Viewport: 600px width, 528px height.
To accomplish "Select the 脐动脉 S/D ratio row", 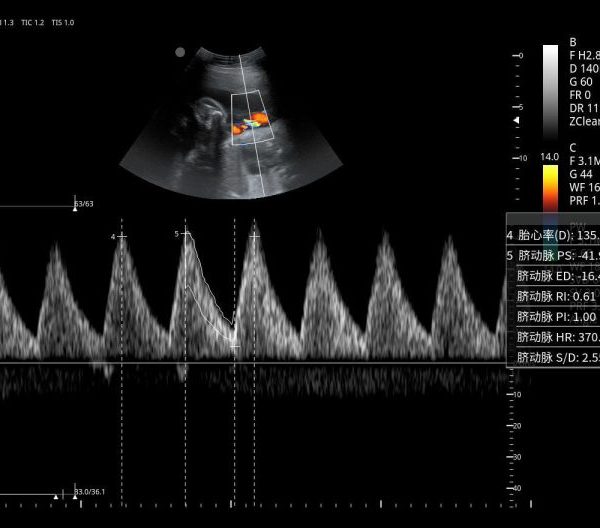I will (x=553, y=357).
